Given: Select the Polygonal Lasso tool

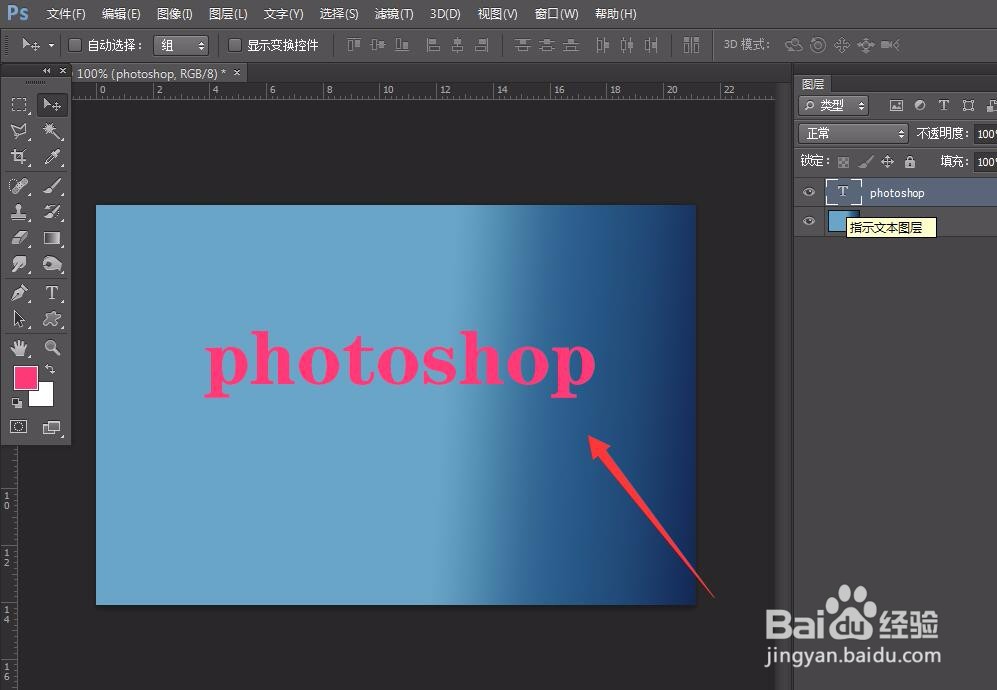Looking at the screenshot, I should tap(19, 131).
